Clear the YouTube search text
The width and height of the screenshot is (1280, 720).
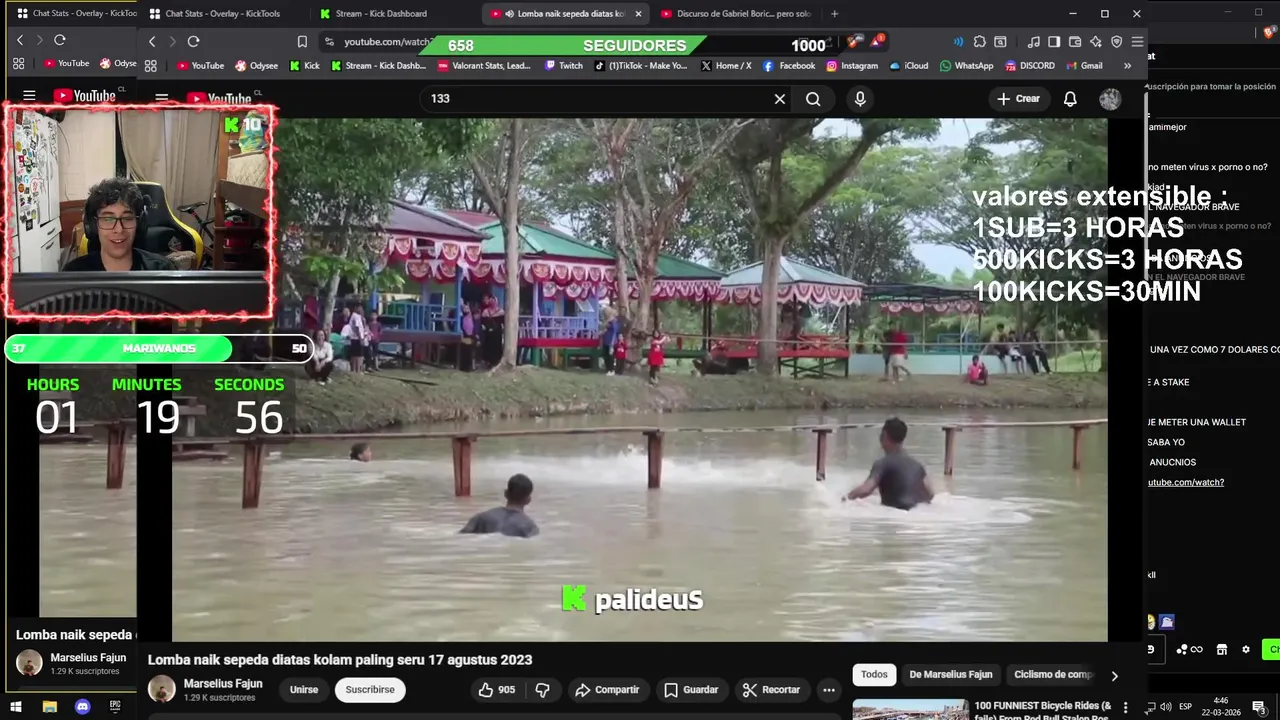(x=780, y=99)
